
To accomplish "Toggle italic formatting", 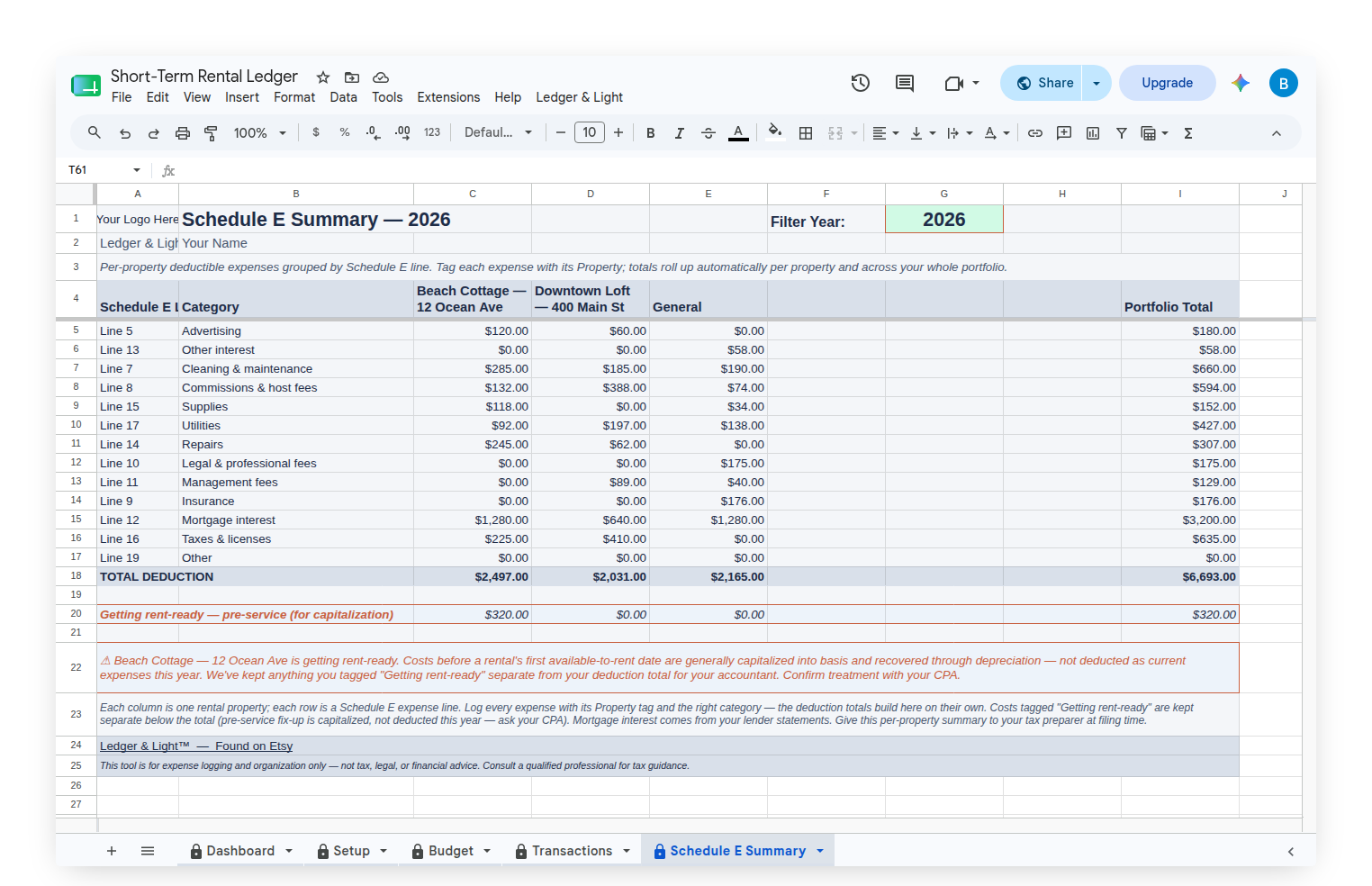I will [680, 133].
